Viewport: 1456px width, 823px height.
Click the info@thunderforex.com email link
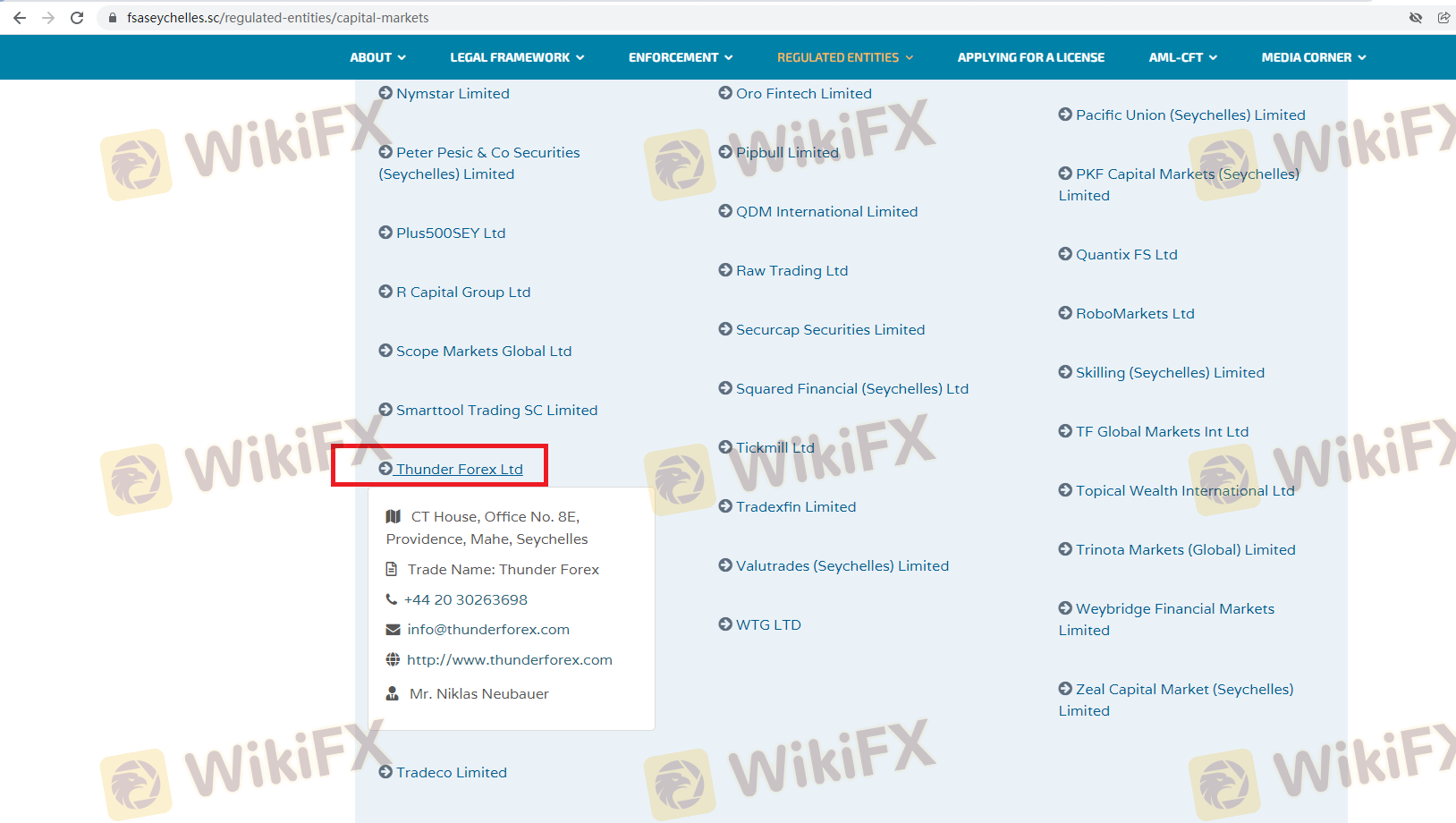[488, 630]
